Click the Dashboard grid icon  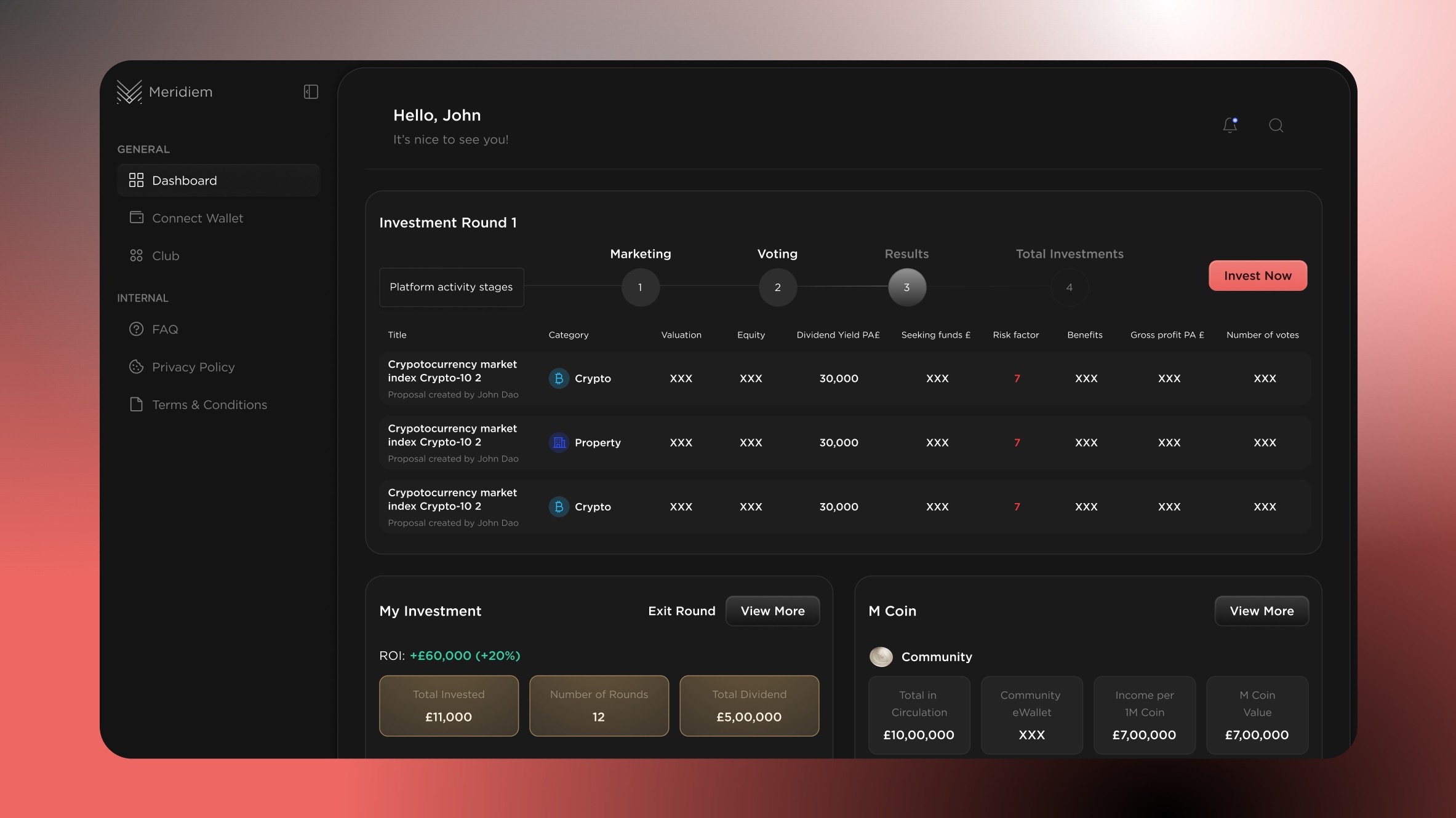[x=136, y=180]
